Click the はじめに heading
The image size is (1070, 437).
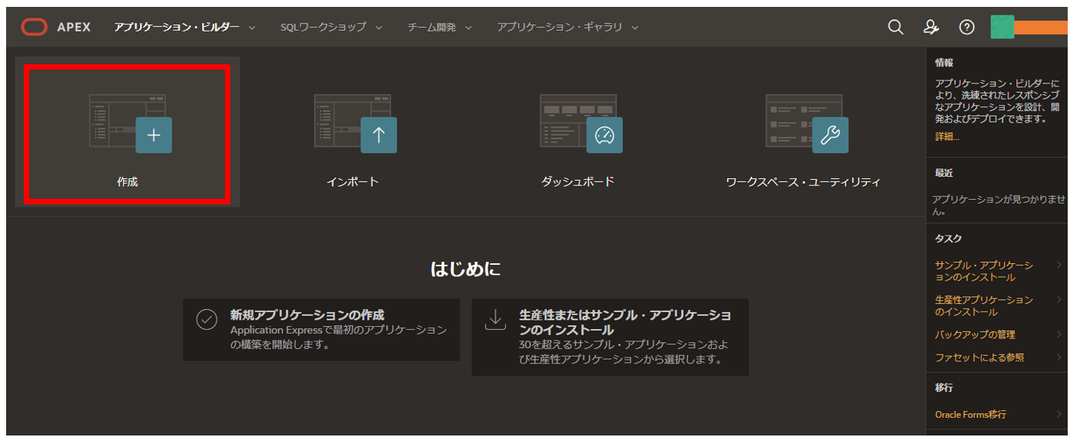[465, 269]
